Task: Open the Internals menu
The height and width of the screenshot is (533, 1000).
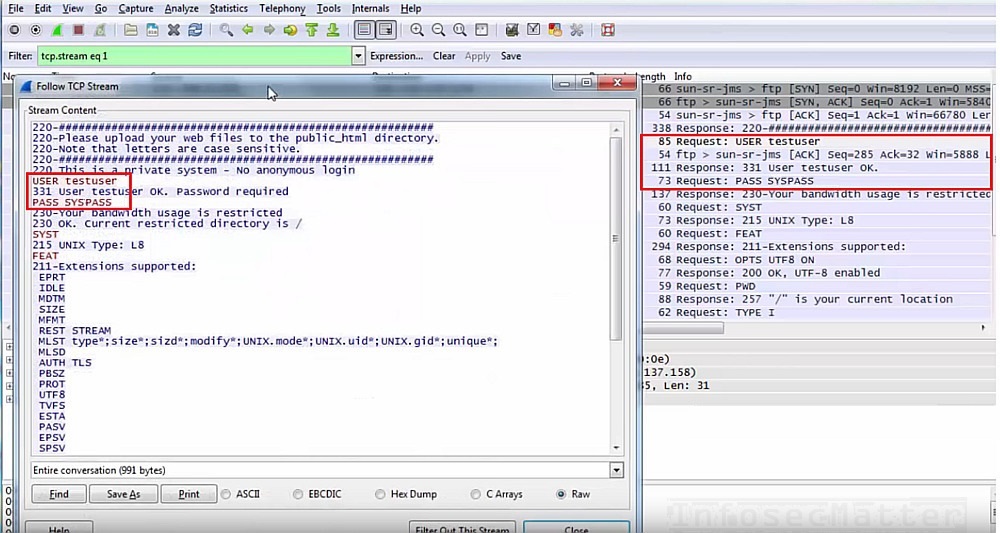Action: point(371,8)
